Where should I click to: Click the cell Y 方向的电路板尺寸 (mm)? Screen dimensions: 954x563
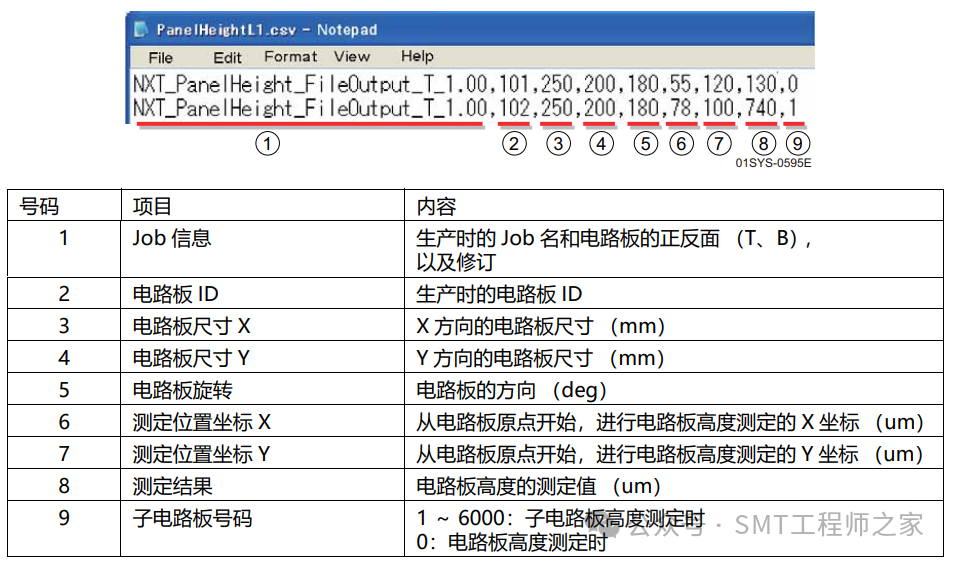674,358
